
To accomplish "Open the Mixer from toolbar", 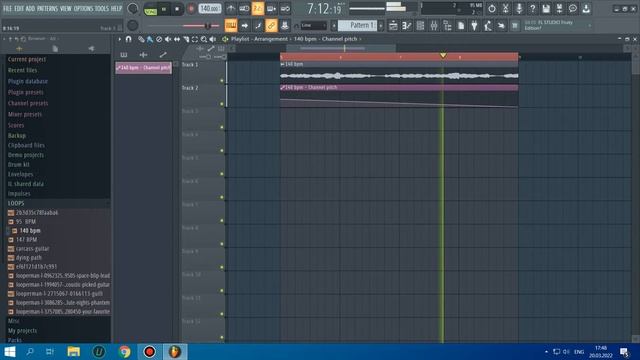I will click(x=433, y=26).
